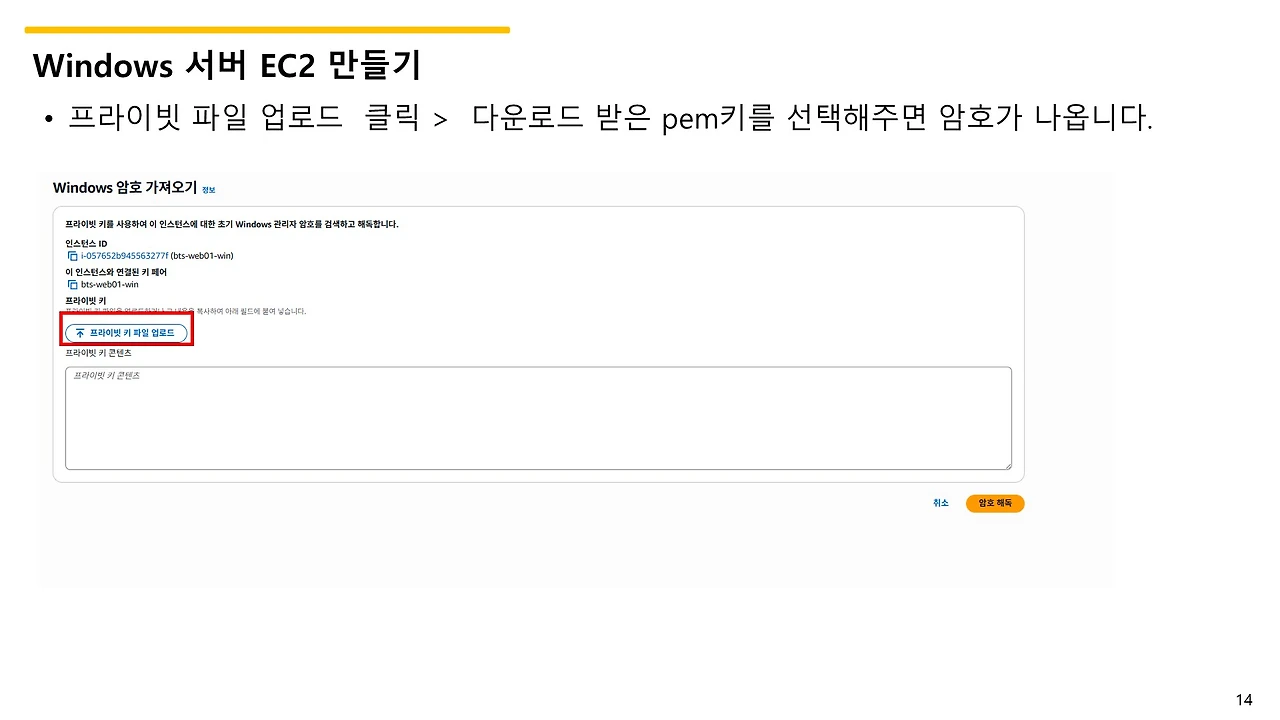The width and height of the screenshot is (1280, 720).
Task: Click the slide page number 14
Action: tap(1244, 699)
